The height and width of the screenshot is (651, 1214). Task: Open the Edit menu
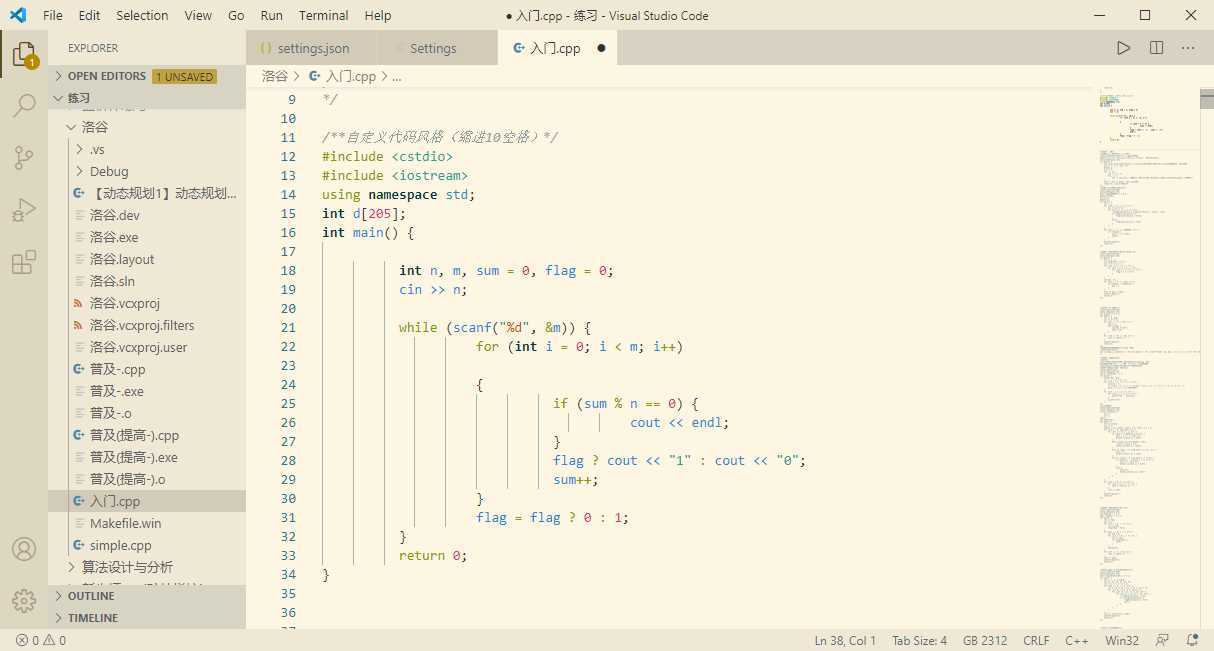(89, 15)
